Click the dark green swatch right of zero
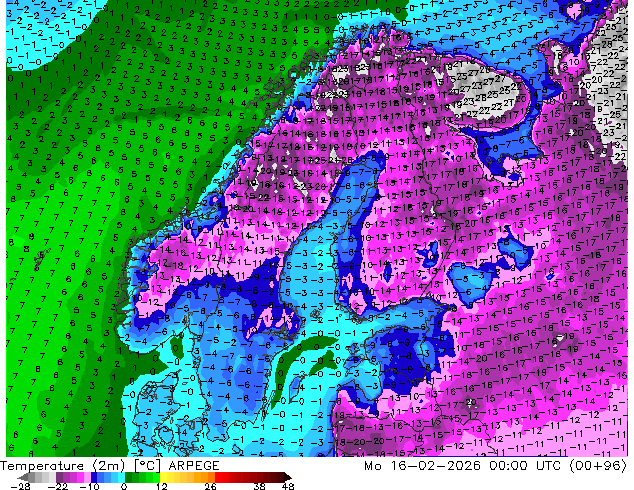 128,477
